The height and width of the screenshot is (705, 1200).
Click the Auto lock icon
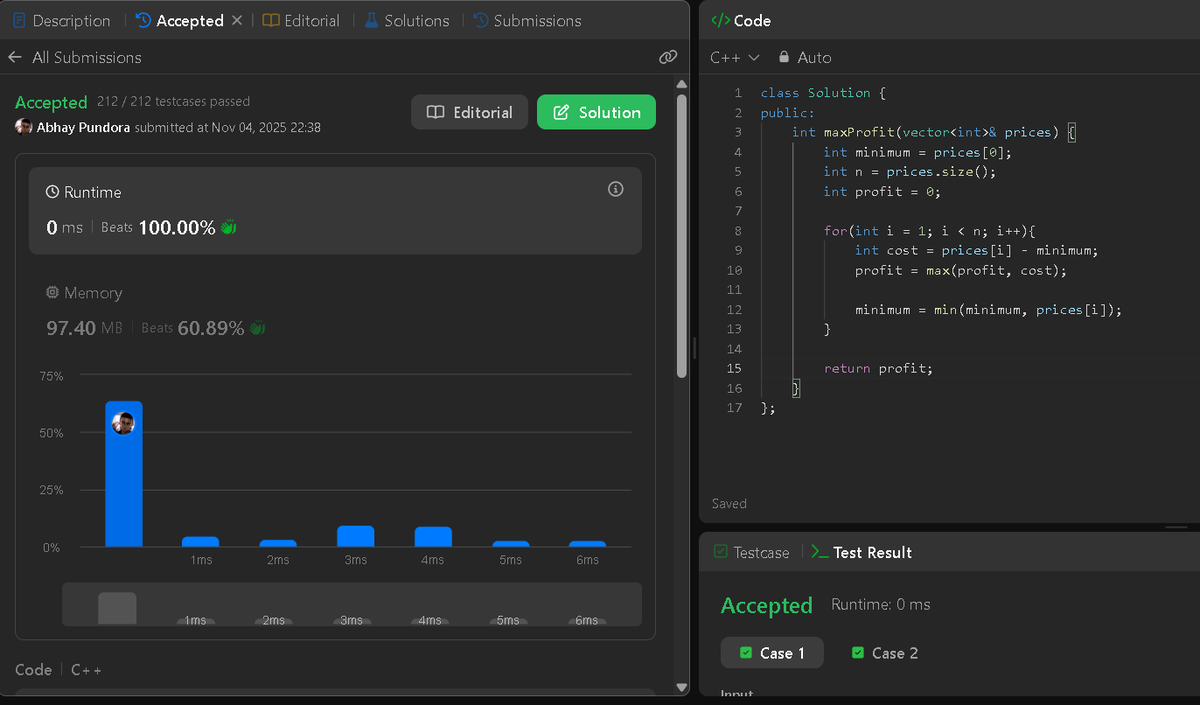[x=784, y=58]
